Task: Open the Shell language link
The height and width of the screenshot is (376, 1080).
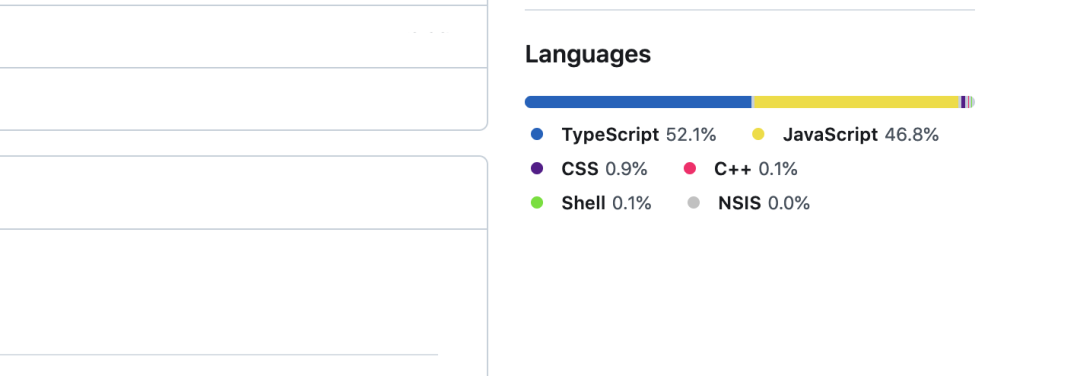Action: click(x=583, y=203)
